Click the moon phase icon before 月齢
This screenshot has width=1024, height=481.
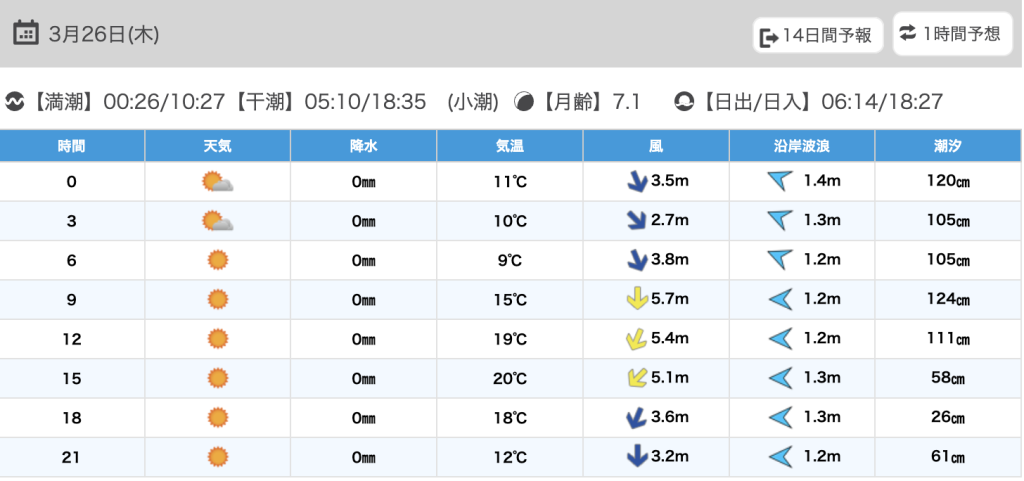click(523, 101)
